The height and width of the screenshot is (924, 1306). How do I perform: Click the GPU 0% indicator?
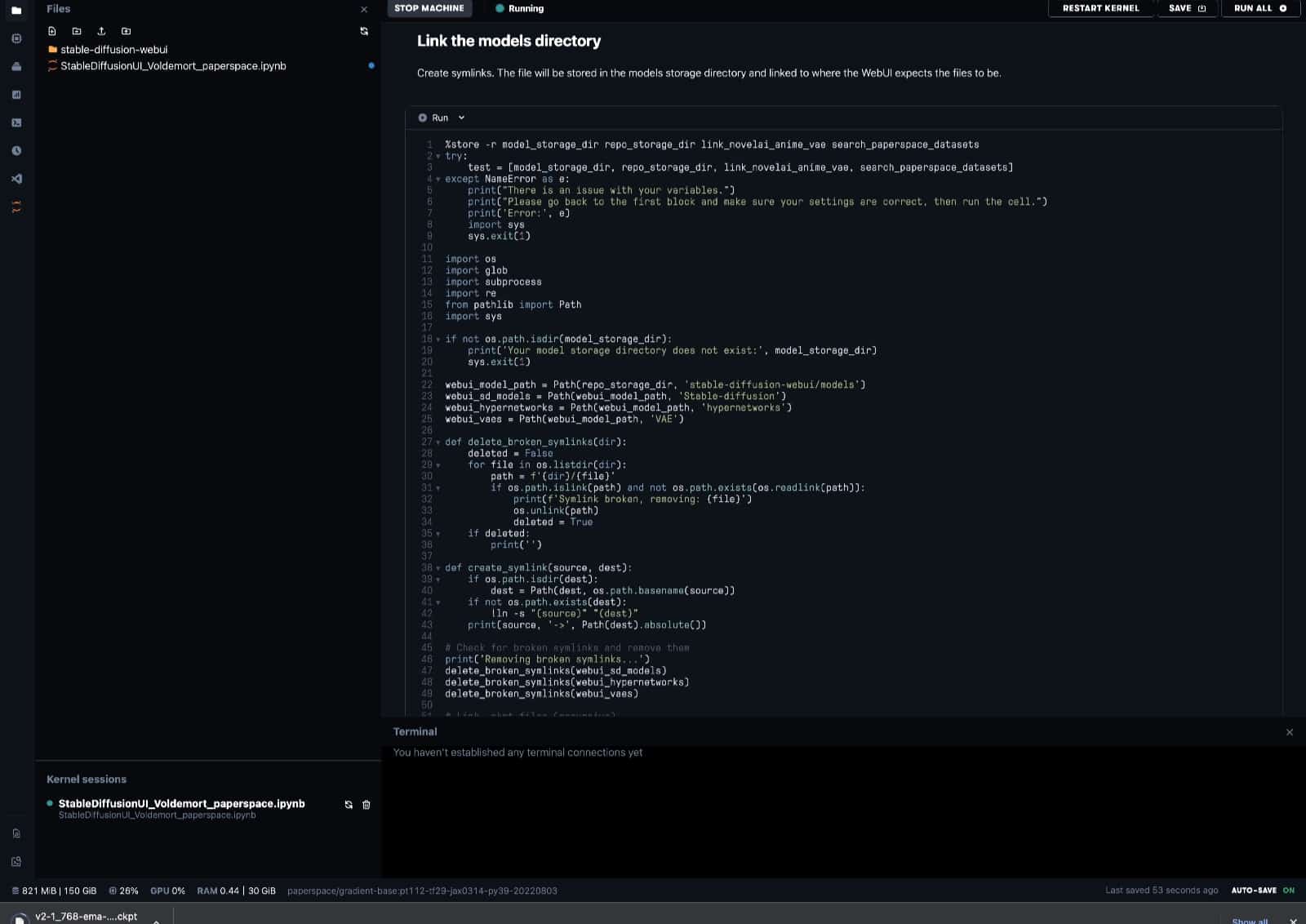167,891
